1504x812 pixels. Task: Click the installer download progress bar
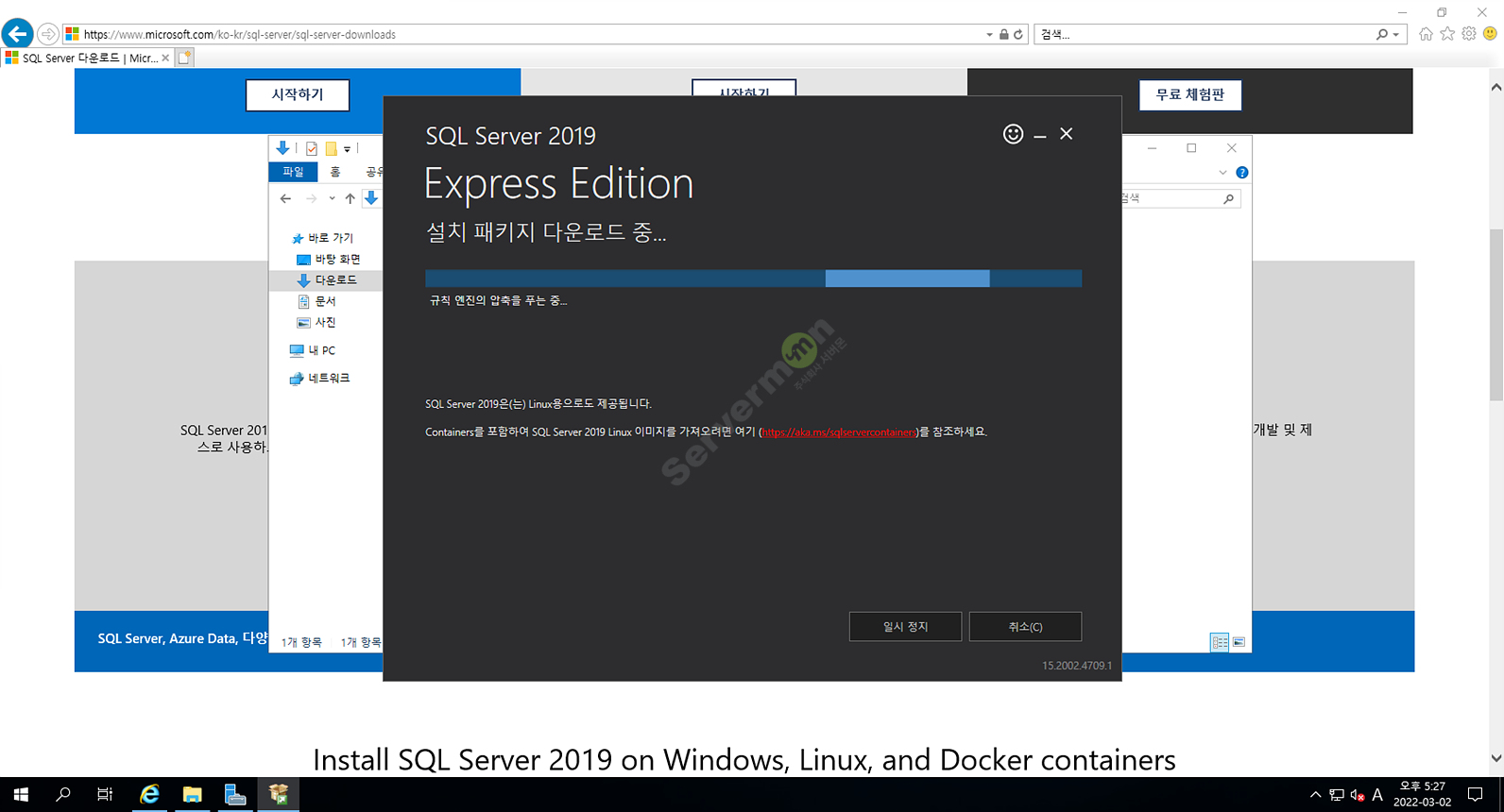pyautogui.click(x=753, y=279)
